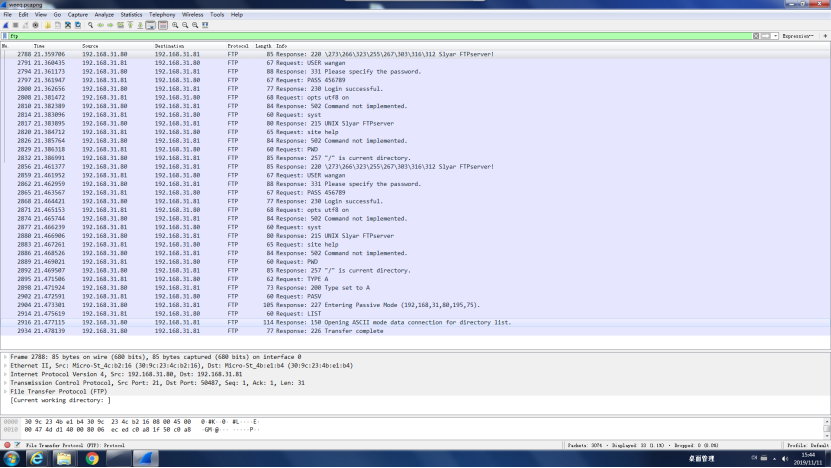Screen dimensions: 831x468
Task: Open the Windows Start menu
Action: 12,458
